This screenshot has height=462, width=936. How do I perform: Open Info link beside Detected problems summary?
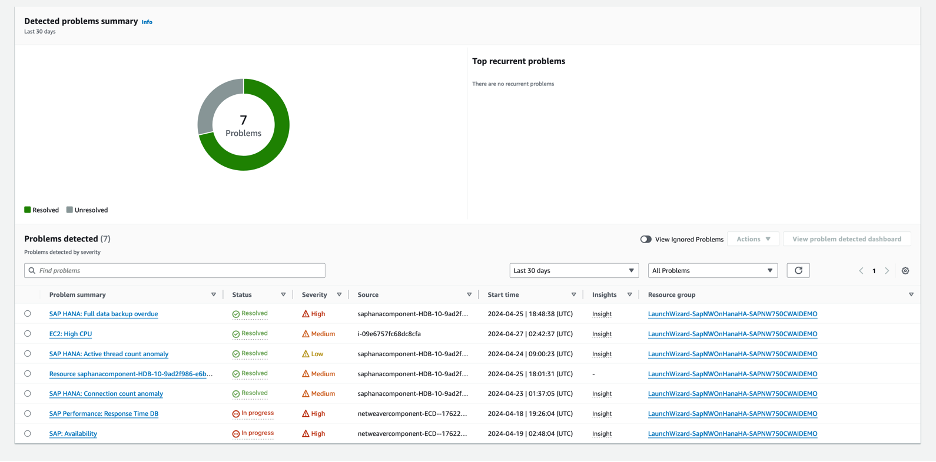pyautogui.click(x=147, y=22)
